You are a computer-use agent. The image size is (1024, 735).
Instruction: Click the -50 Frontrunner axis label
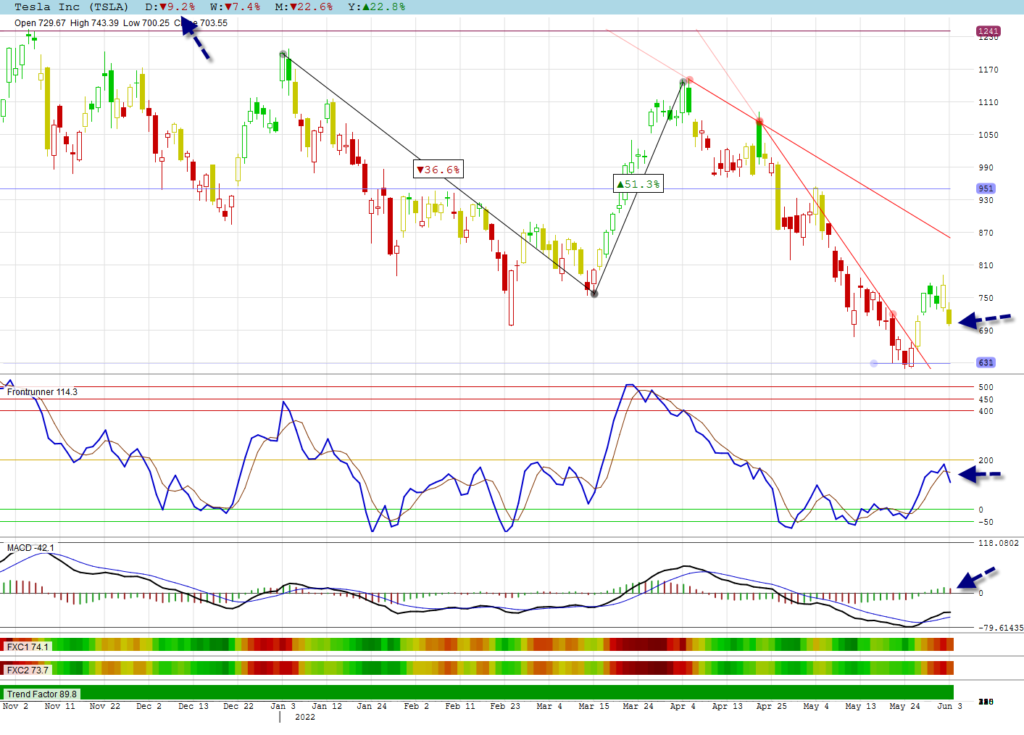point(985,522)
